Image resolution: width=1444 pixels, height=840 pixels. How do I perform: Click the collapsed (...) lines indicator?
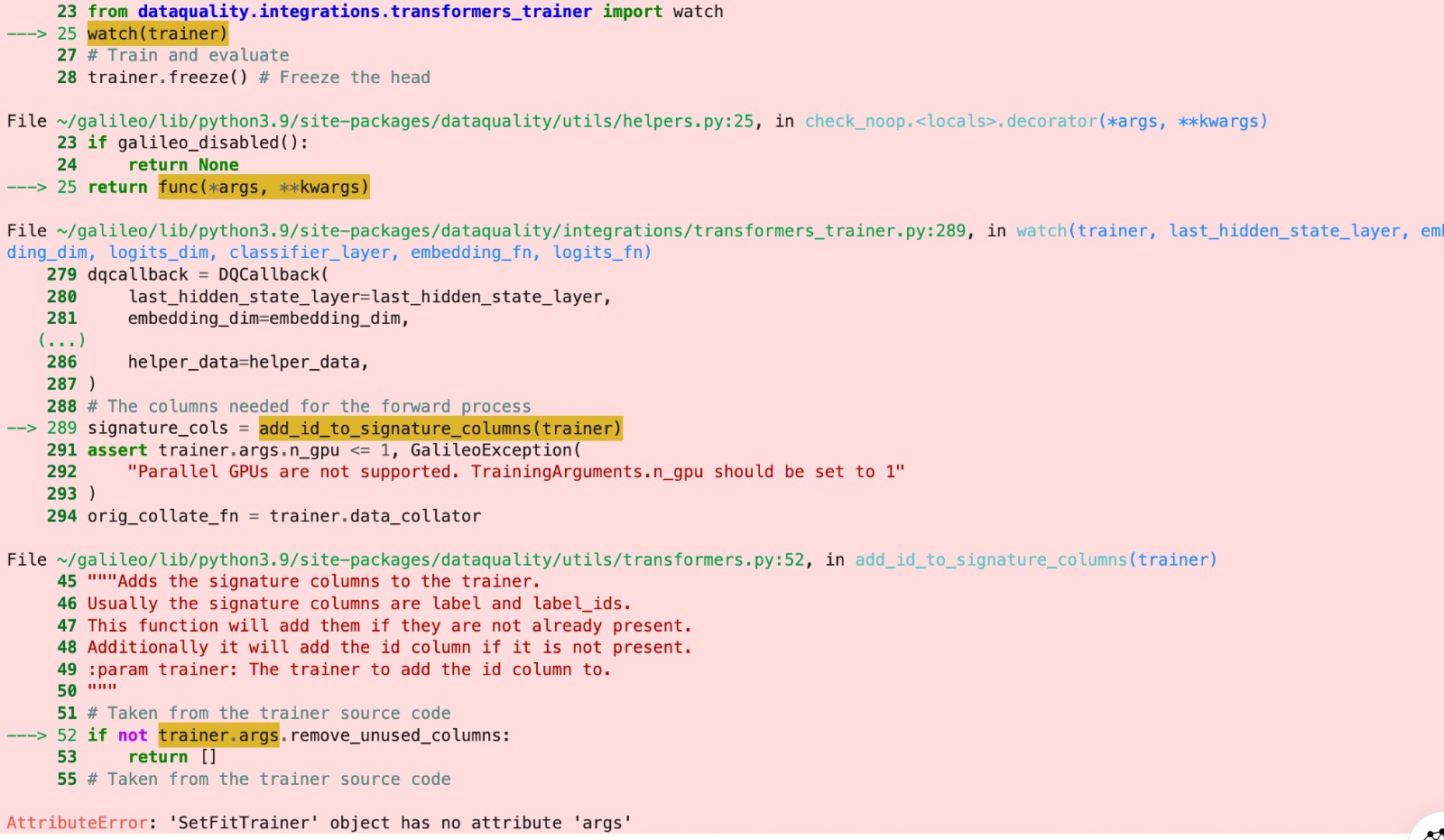(60, 340)
